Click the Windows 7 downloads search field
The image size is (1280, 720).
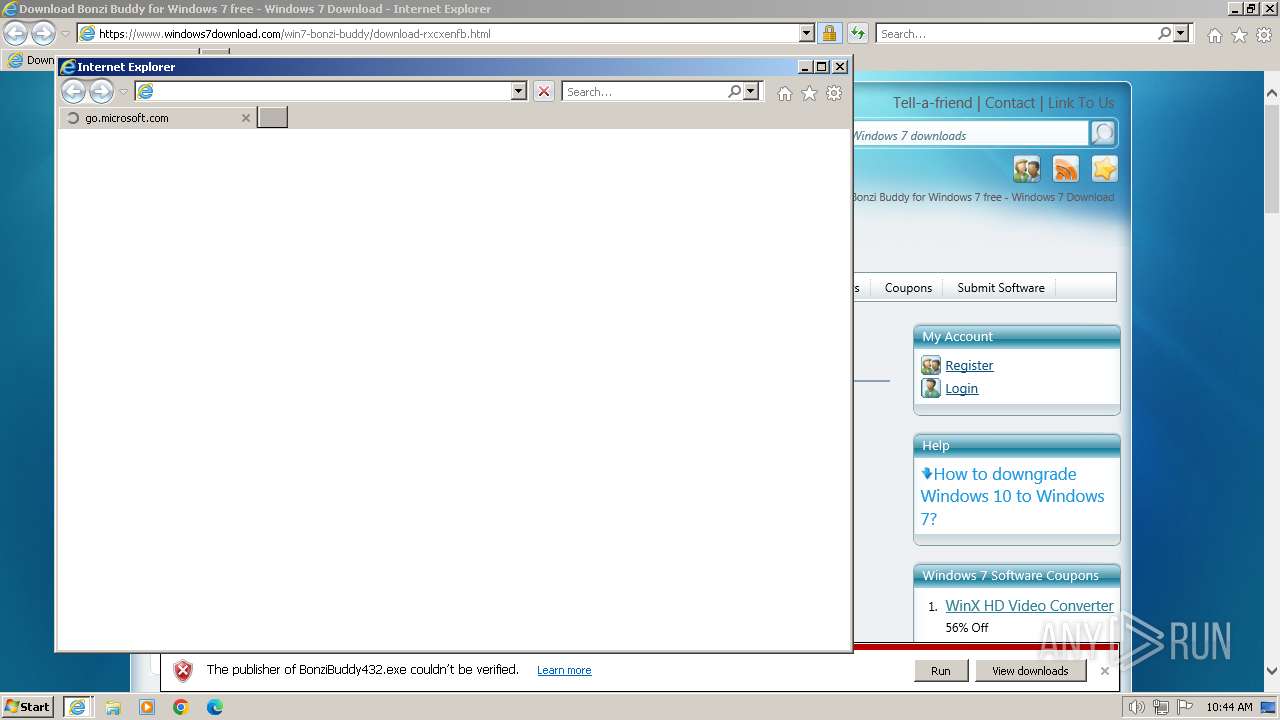pyautogui.click(x=970, y=135)
